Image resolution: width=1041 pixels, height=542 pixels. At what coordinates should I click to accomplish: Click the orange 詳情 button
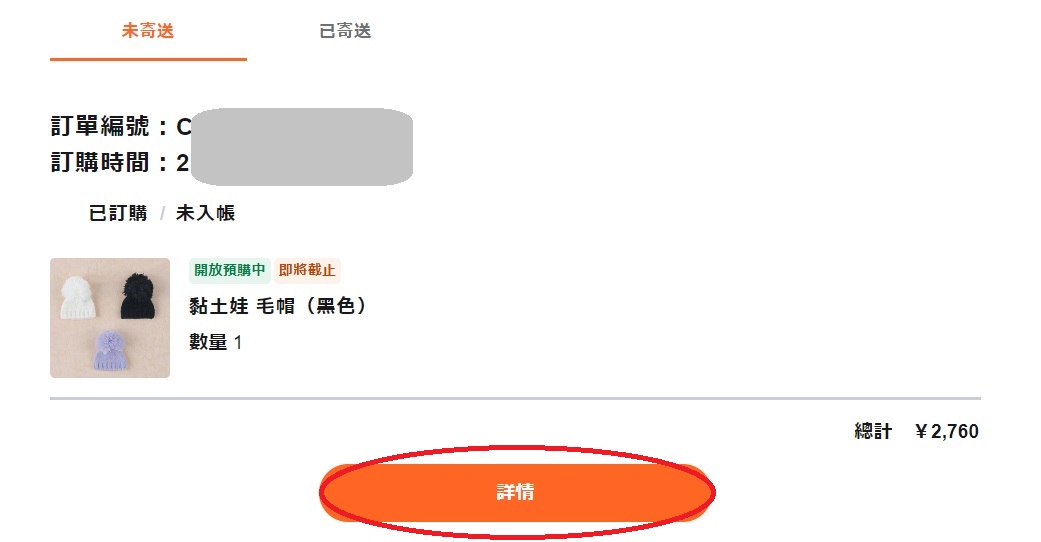[x=516, y=492]
